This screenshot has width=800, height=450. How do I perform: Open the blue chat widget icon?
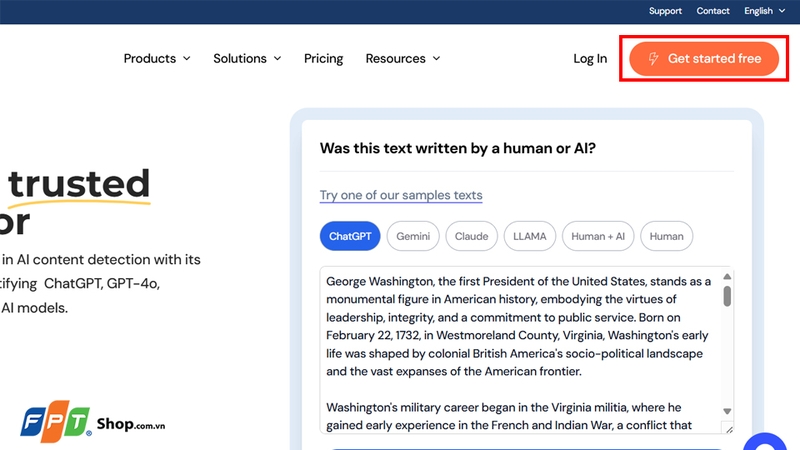[764, 442]
